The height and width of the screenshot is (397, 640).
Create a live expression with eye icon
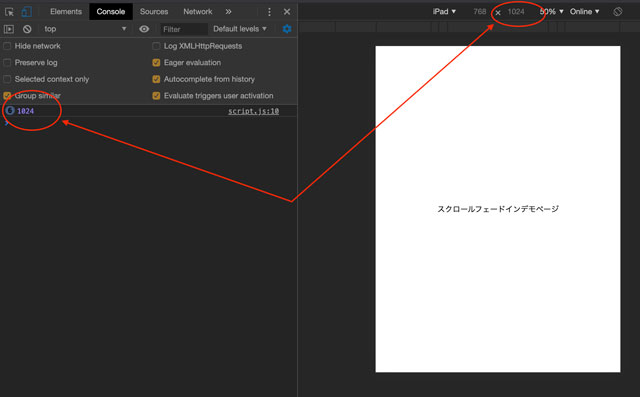(x=144, y=29)
